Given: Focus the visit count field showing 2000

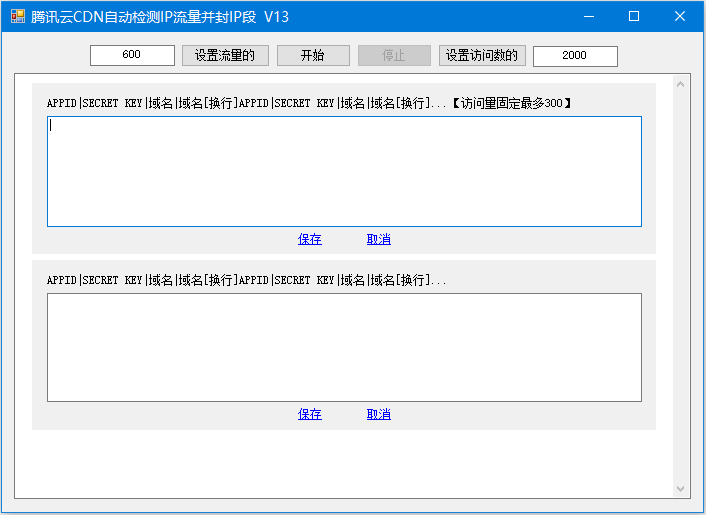Looking at the screenshot, I should coord(575,56).
